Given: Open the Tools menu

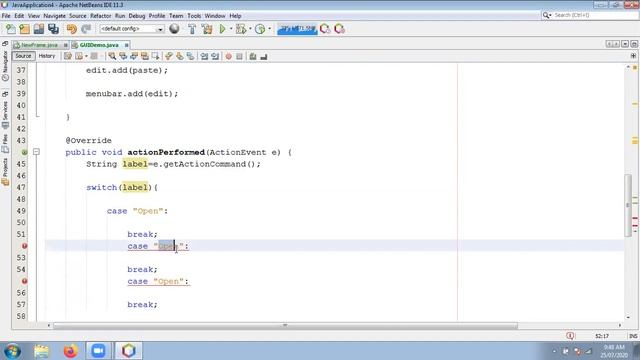Looking at the screenshot, I should pos(194,16).
